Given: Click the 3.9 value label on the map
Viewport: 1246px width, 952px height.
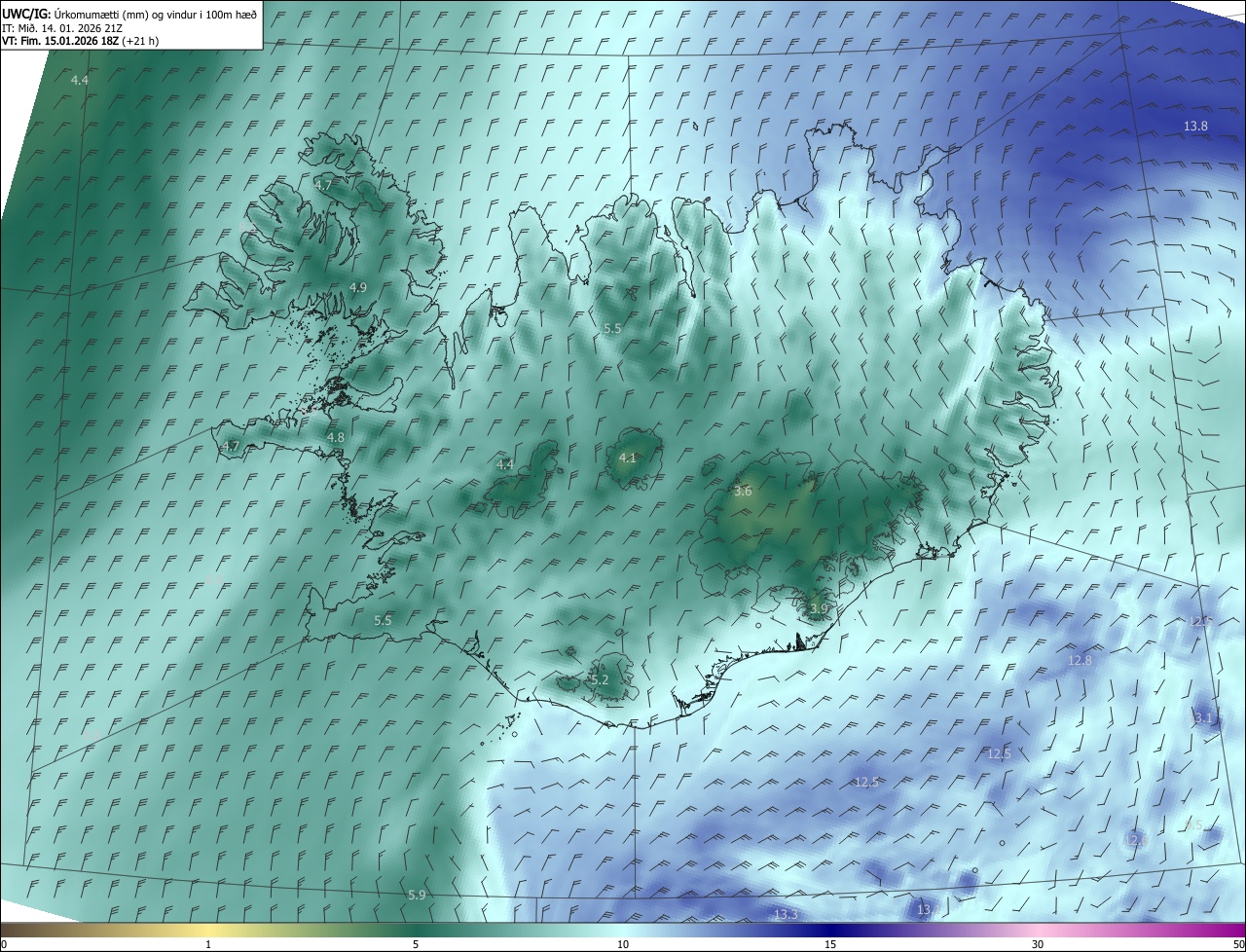Looking at the screenshot, I should point(819,608).
